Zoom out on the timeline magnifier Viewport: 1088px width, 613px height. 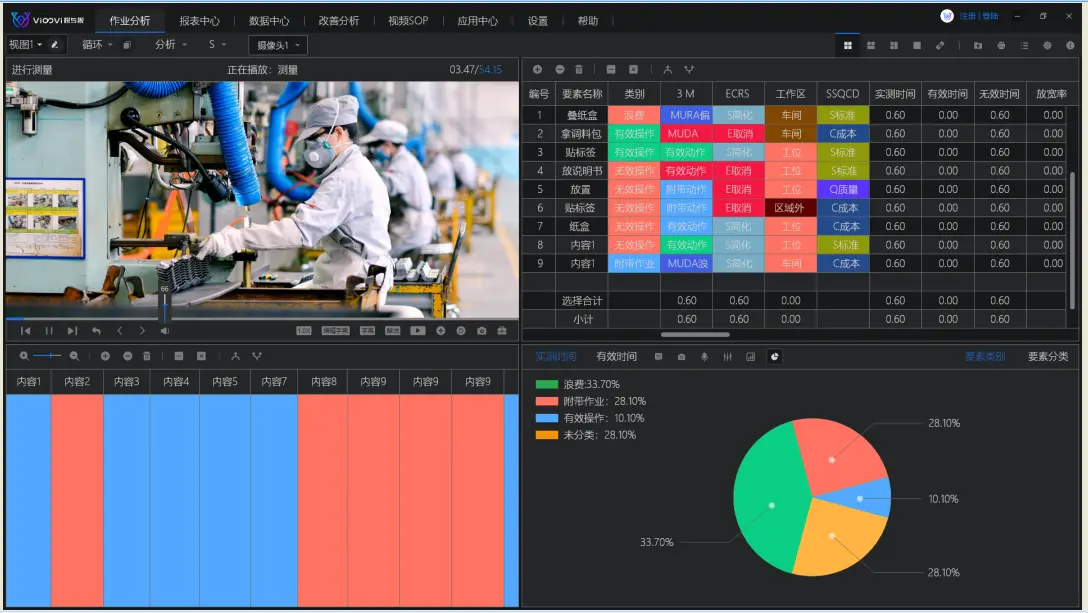(x=74, y=356)
